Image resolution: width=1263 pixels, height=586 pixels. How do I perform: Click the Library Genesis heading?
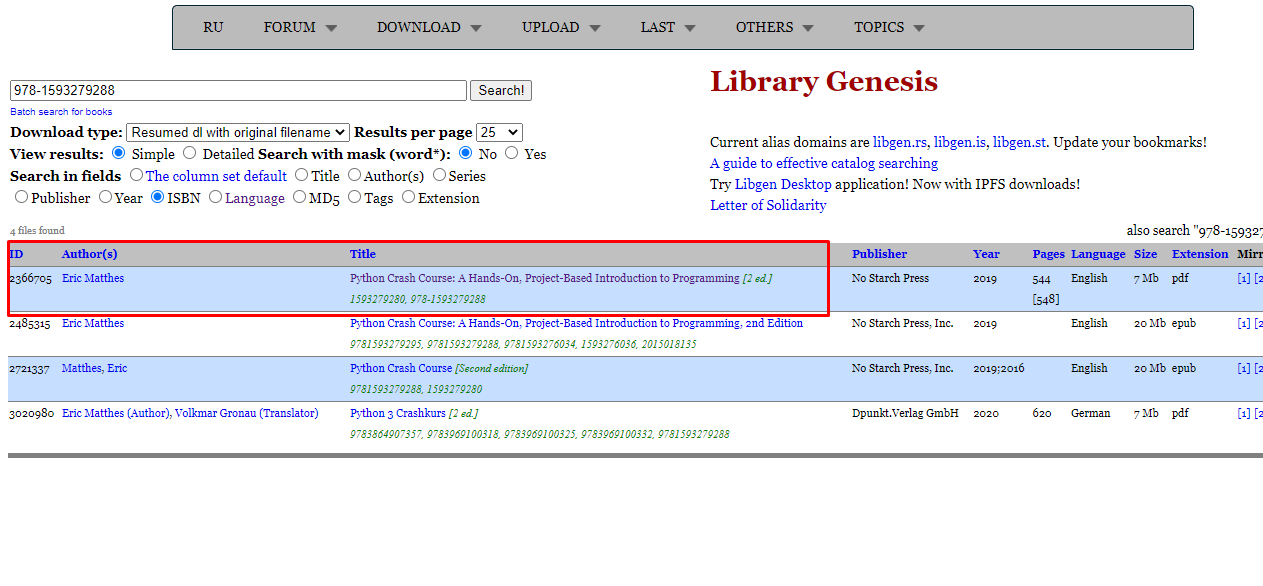coord(824,82)
